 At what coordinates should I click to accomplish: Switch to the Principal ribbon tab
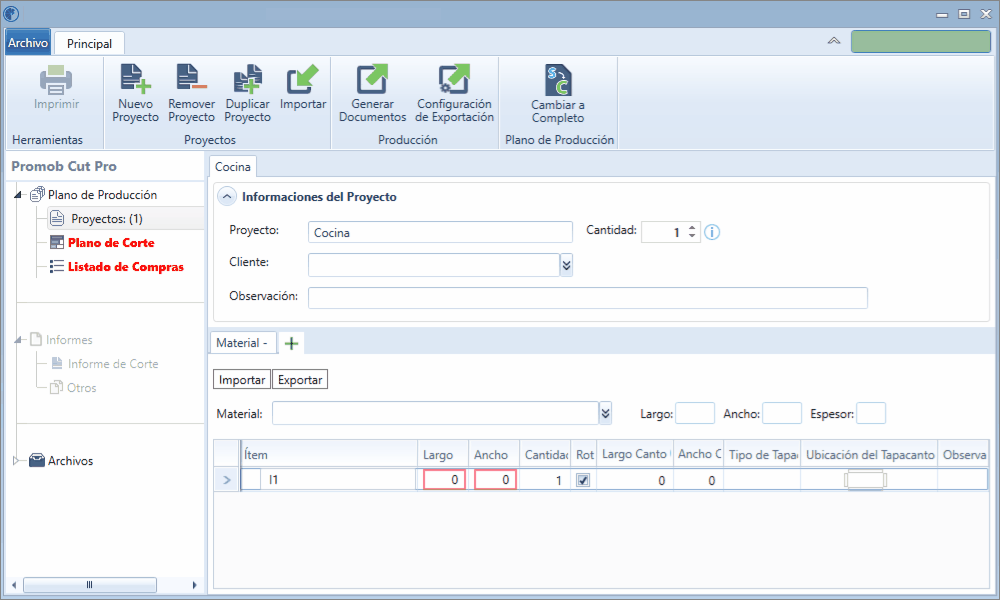[89, 43]
